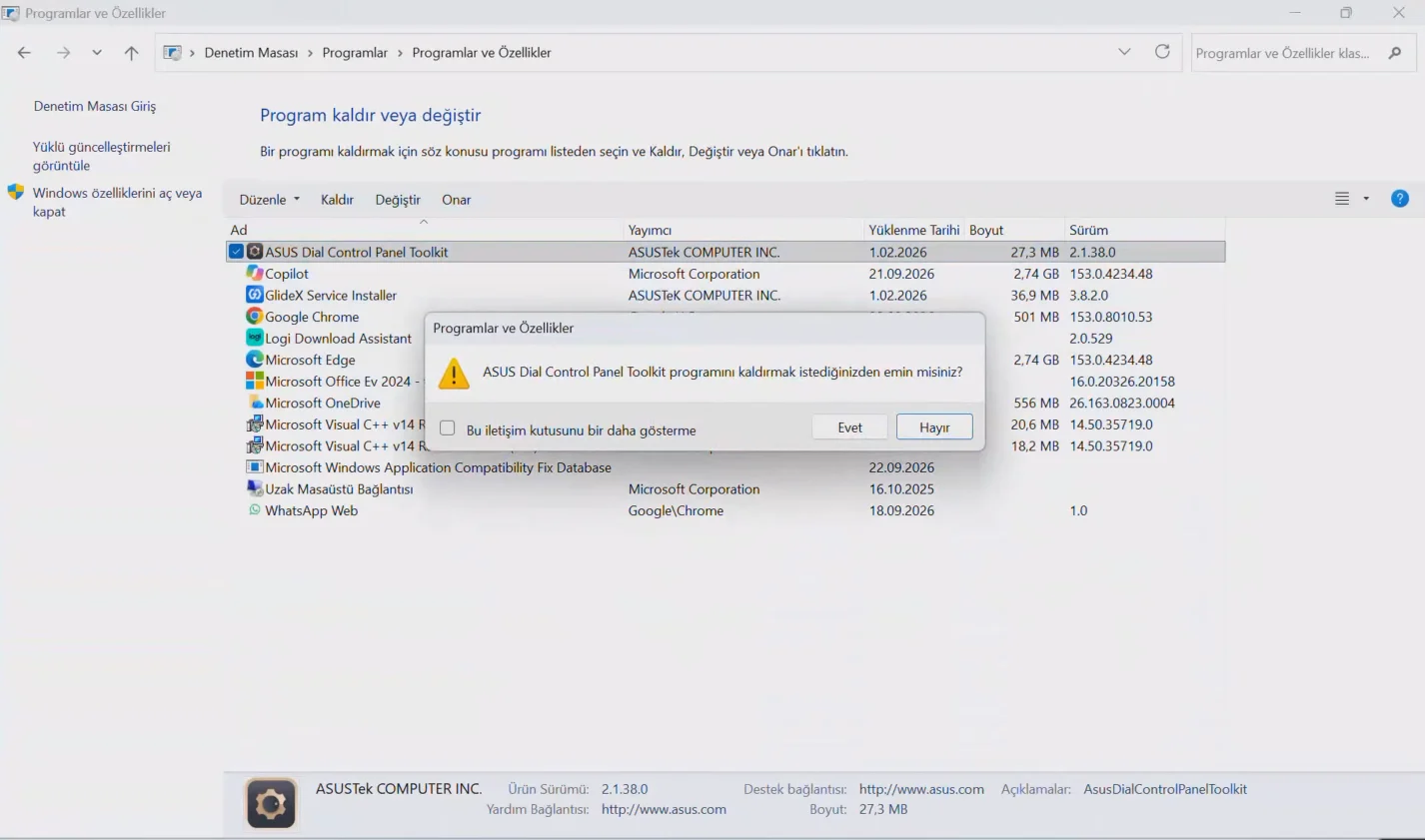Click the view options list icon
The image size is (1425, 840).
(1342, 199)
